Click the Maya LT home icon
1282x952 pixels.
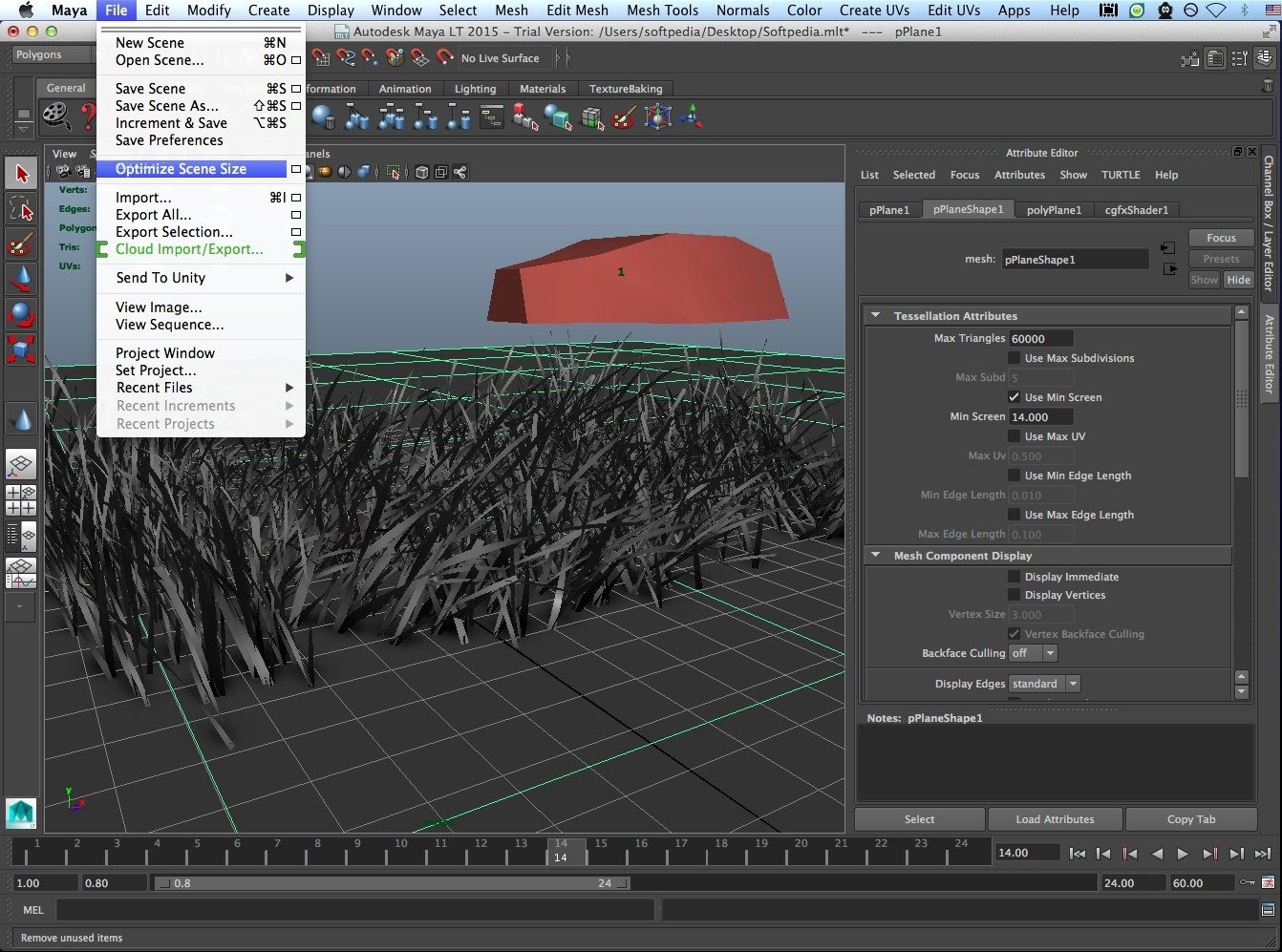pos(21,813)
